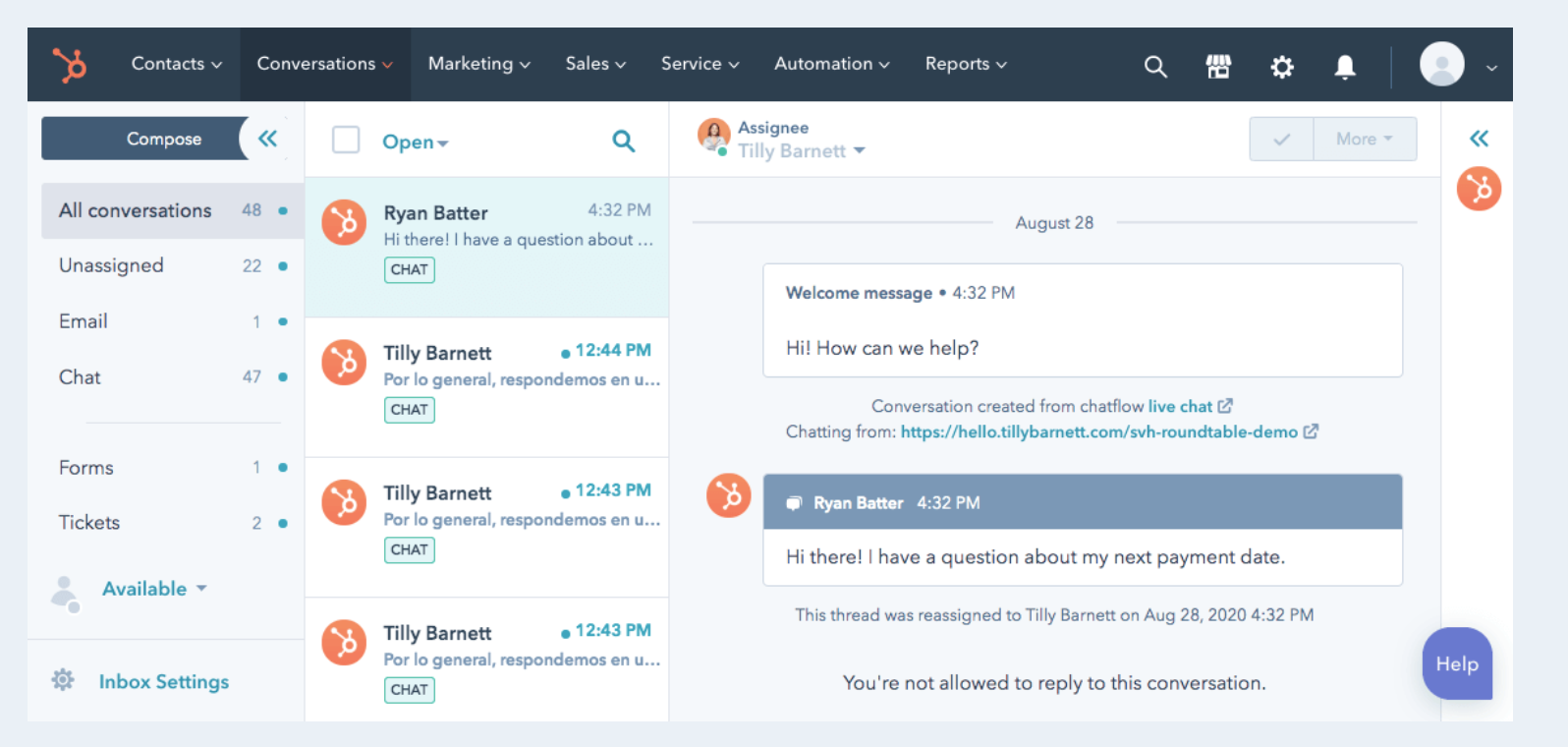This screenshot has height=747, width=1568.
Task: Click the Compose button
Action: (163, 139)
